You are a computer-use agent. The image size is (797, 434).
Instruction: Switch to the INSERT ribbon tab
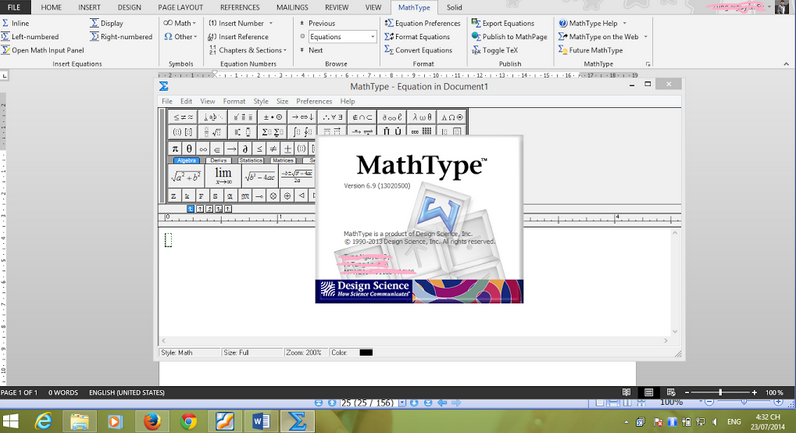[x=89, y=7]
